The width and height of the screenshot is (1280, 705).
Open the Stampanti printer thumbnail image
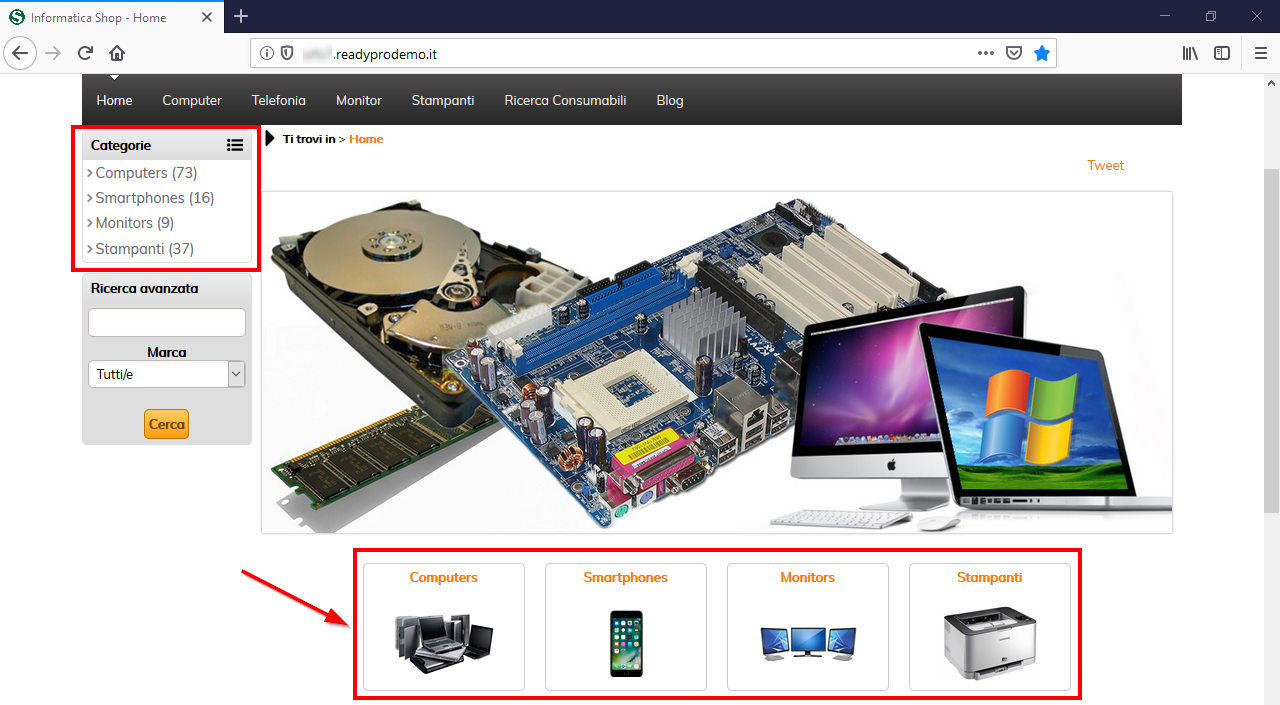coord(990,645)
